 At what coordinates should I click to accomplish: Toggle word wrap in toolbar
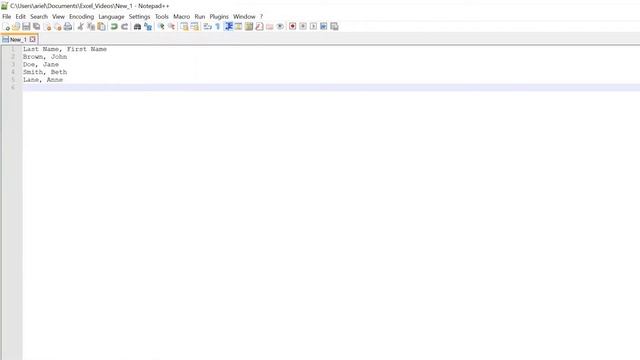pyautogui.click(x=207, y=27)
